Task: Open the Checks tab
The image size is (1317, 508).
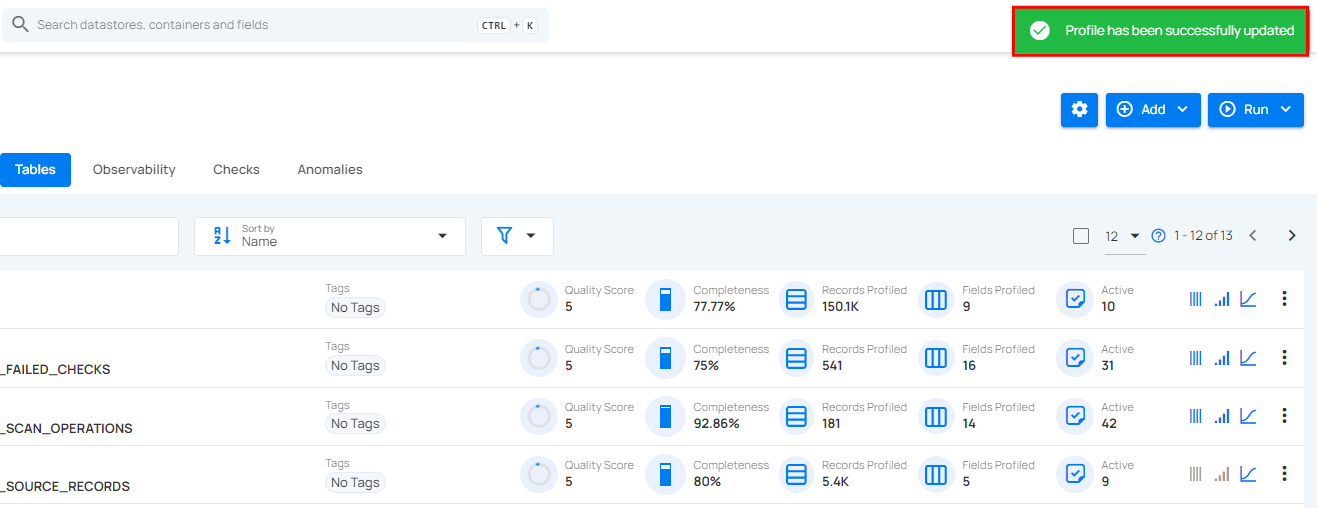Action: point(236,170)
